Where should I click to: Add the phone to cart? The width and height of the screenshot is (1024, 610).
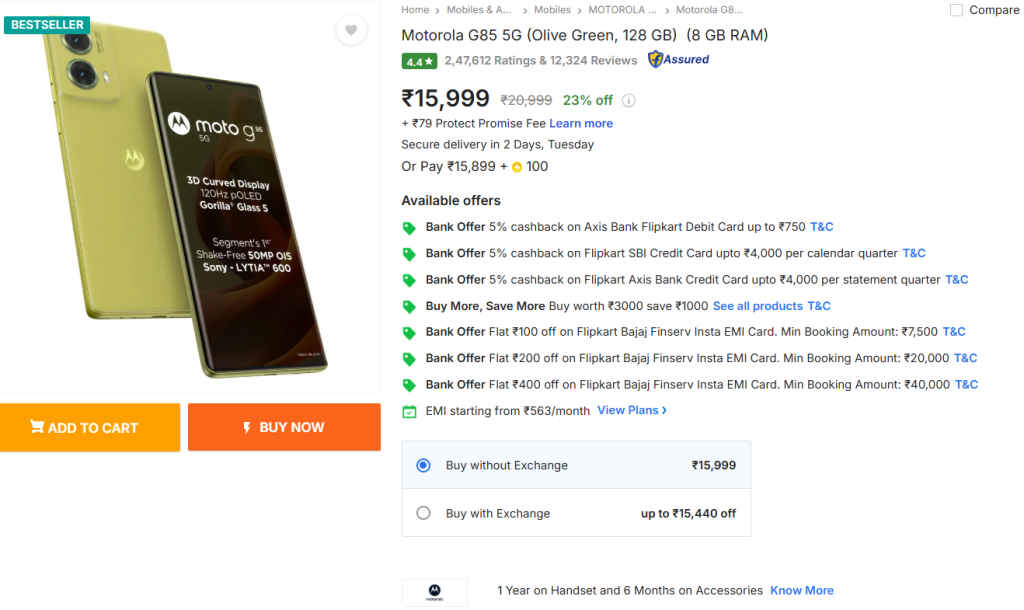[x=90, y=427]
